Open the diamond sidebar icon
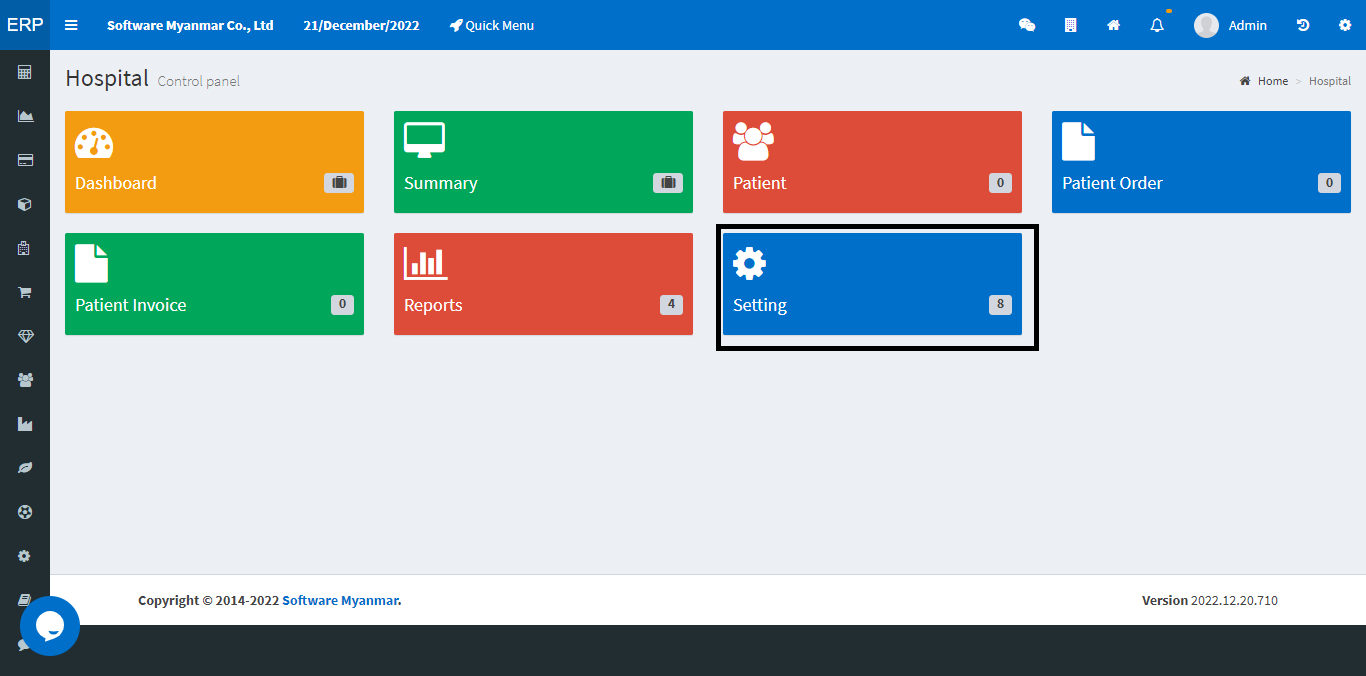1366x676 pixels. pyautogui.click(x=25, y=336)
